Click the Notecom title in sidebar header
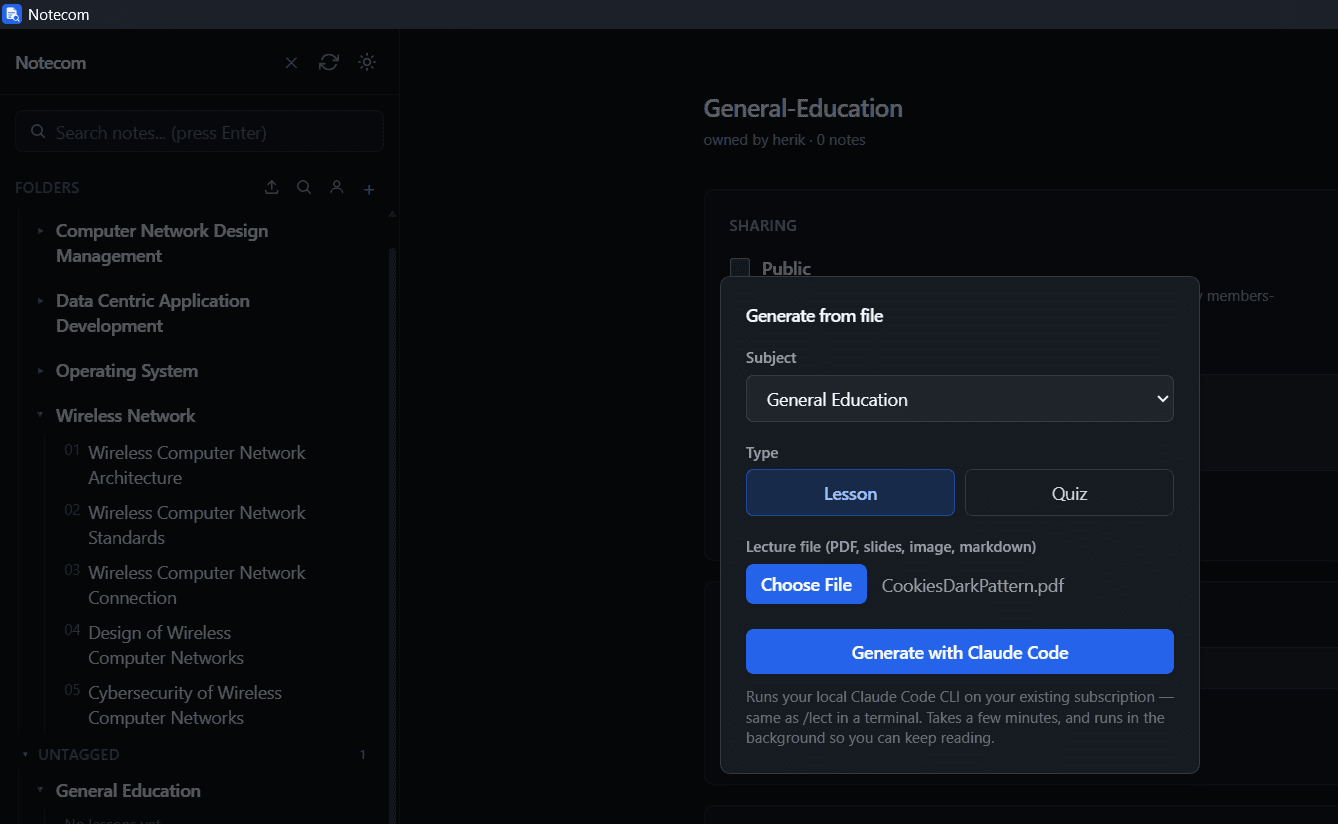Image resolution: width=1338 pixels, height=824 pixels. (51, 63)
